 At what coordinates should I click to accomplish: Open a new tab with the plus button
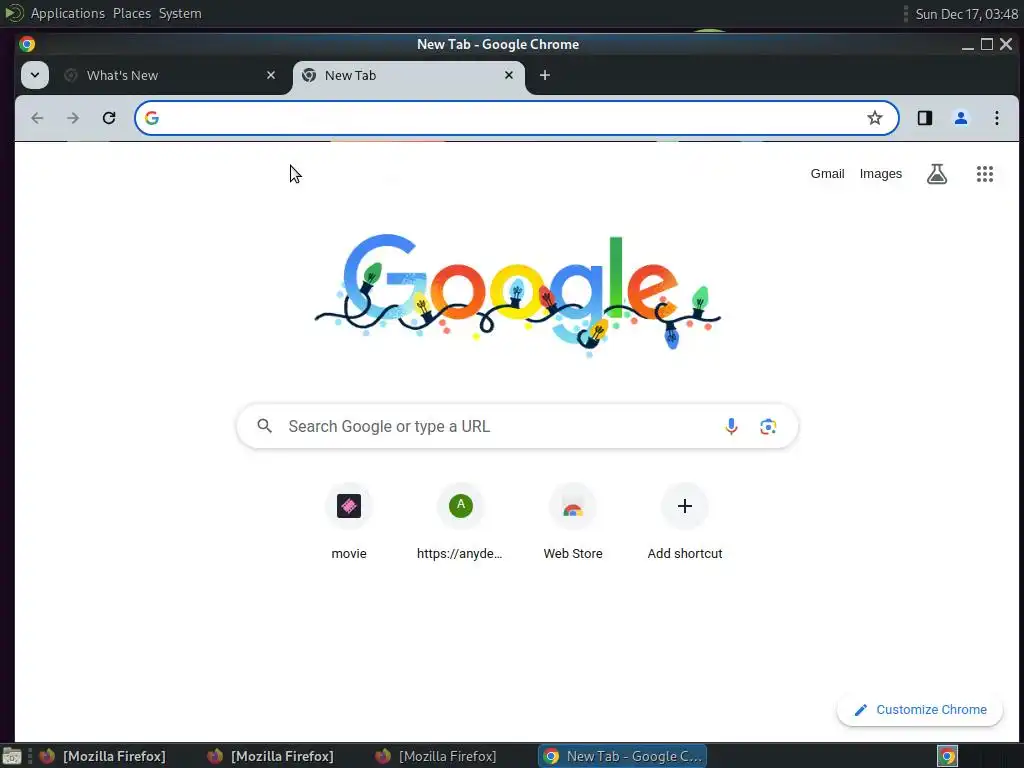545,75
